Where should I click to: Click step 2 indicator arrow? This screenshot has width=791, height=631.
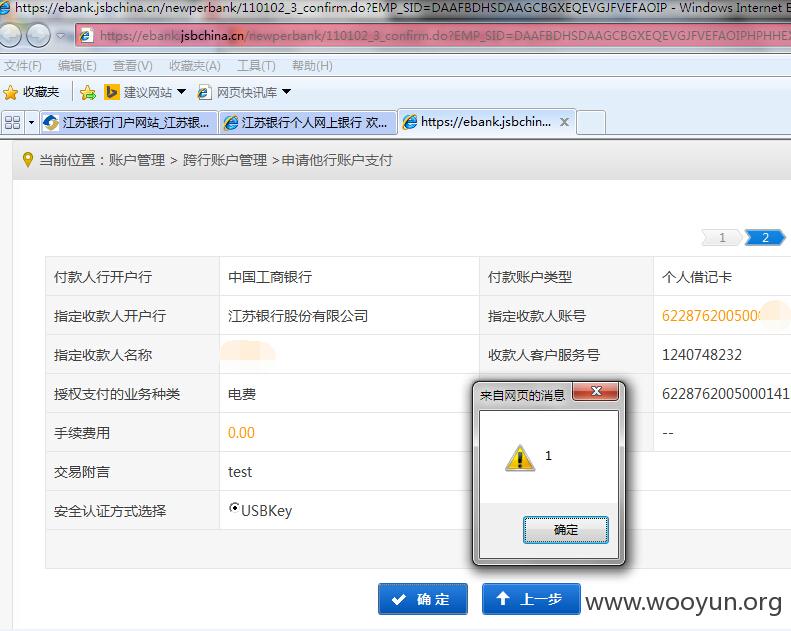coord(765,237)
